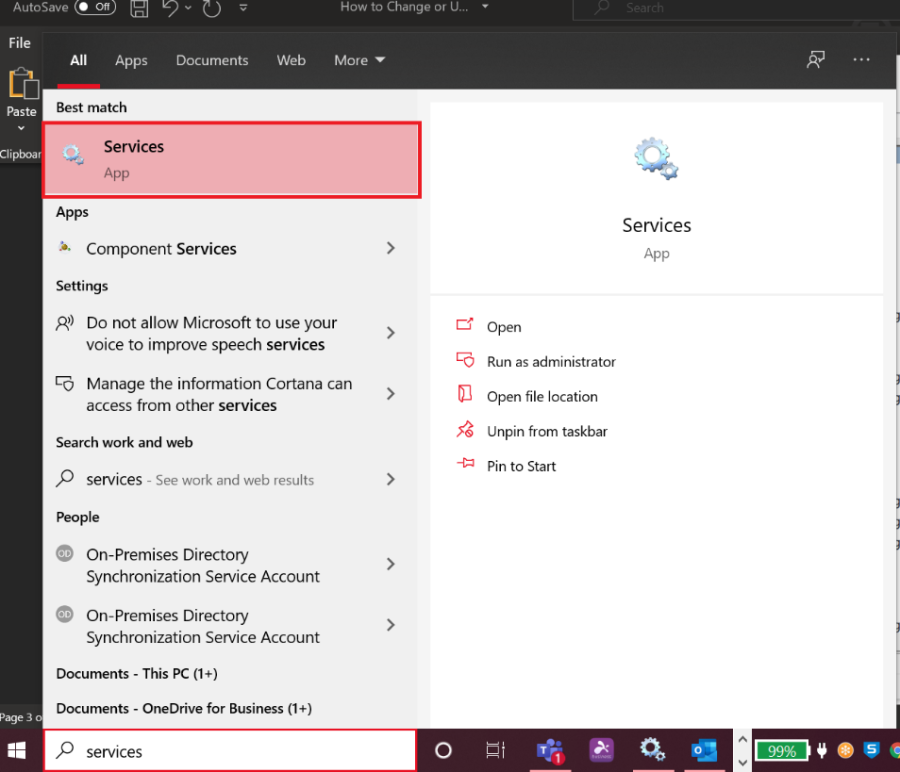Open the File menu in Word
This screenshot has height=772, width=900.
20,43
